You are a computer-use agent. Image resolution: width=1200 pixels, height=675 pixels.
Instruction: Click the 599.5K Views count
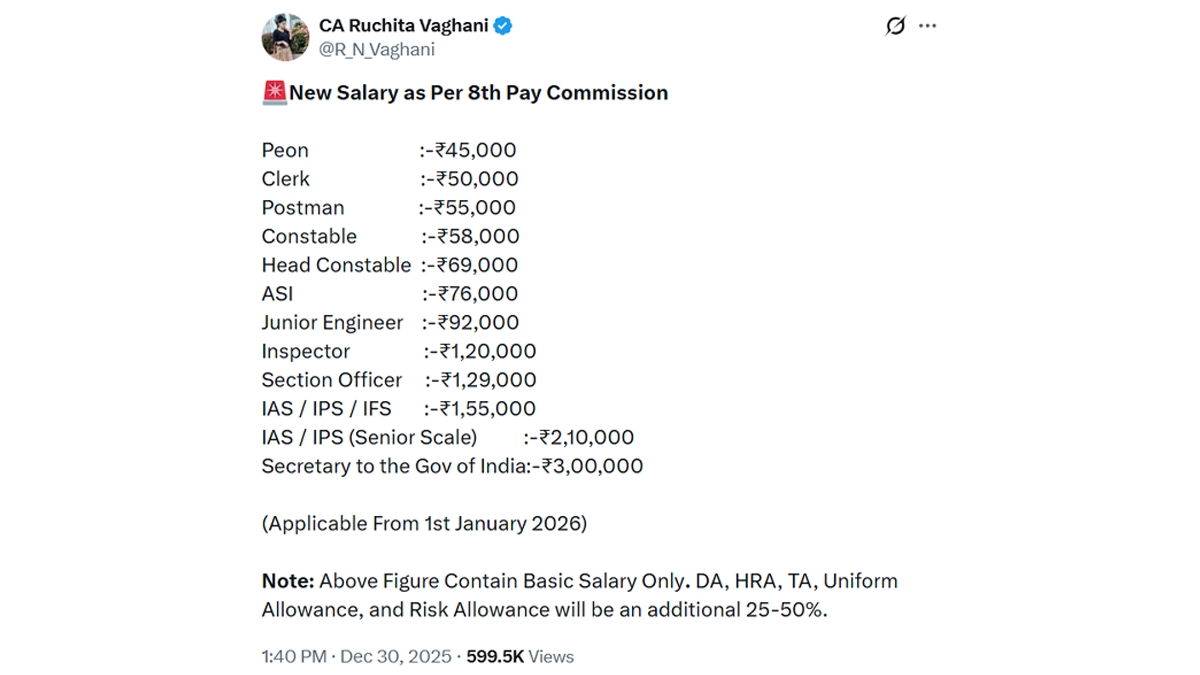coord(520,657)
